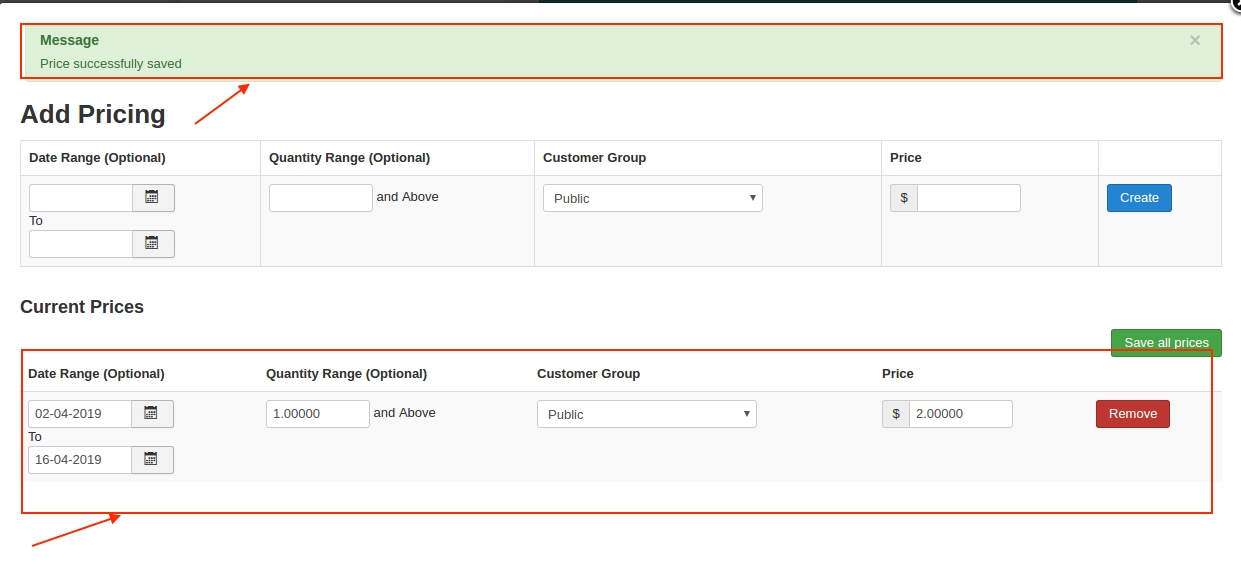1241x564 pixels.
Task: Click Save all prices button
Action: 1166,343
